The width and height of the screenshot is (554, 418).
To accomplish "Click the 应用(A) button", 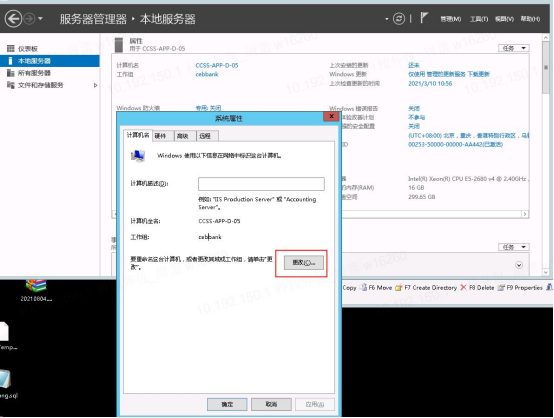I will [315, 404].
